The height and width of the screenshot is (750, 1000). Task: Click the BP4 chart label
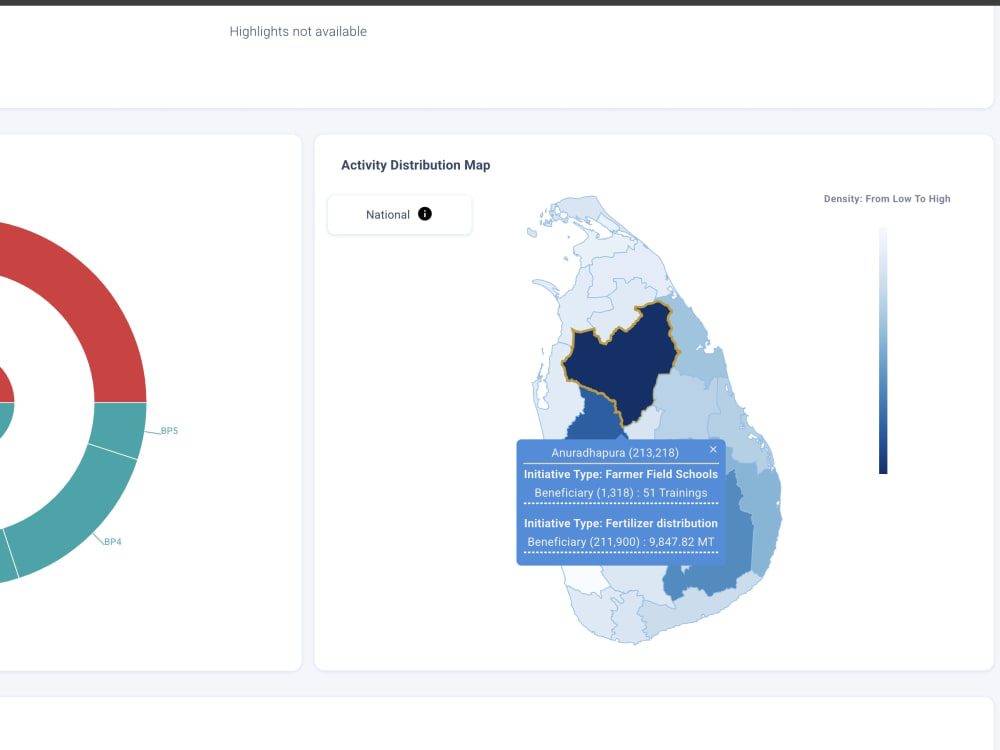113,541
